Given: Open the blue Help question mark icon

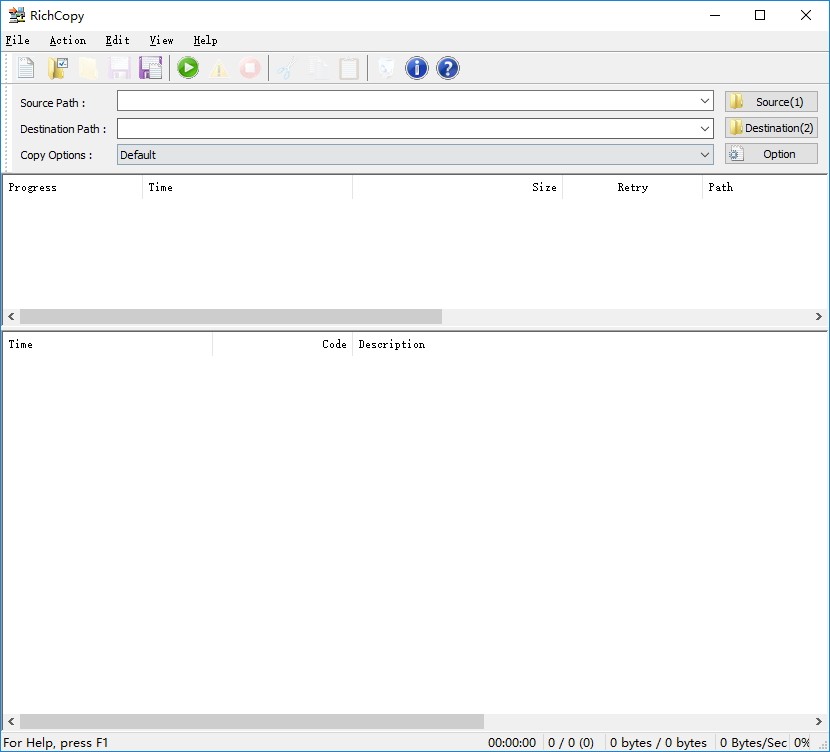Looking at the screenshot, I should tap(448, 68).
